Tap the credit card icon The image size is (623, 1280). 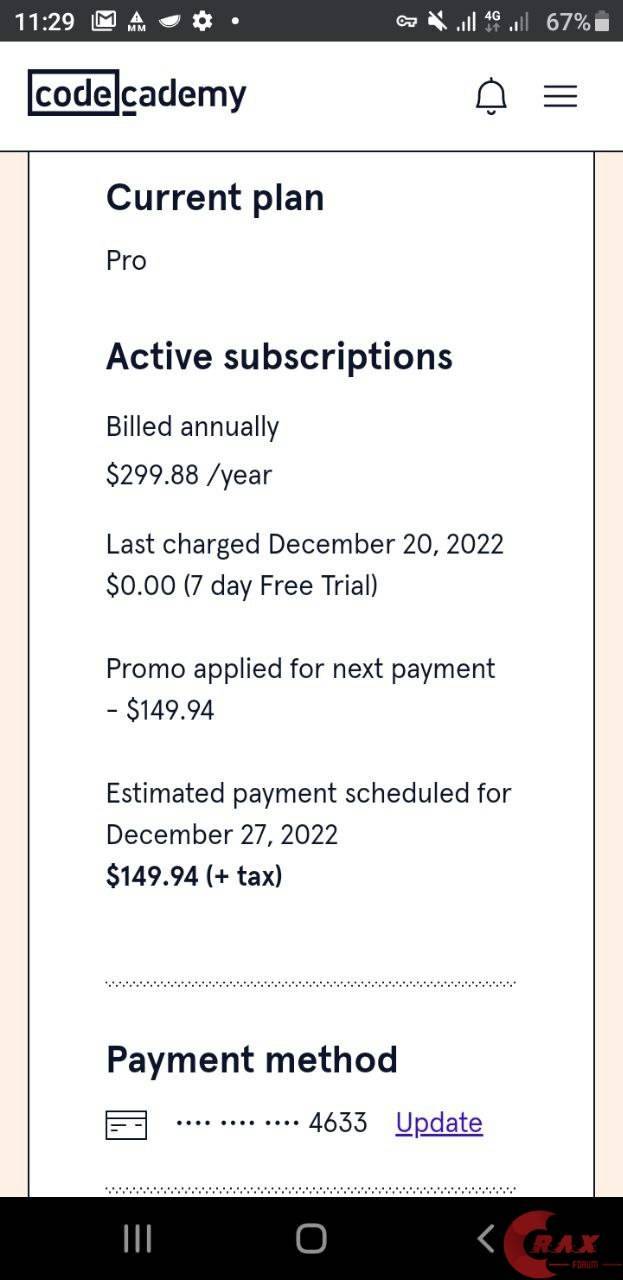[x=126, y=1124]
